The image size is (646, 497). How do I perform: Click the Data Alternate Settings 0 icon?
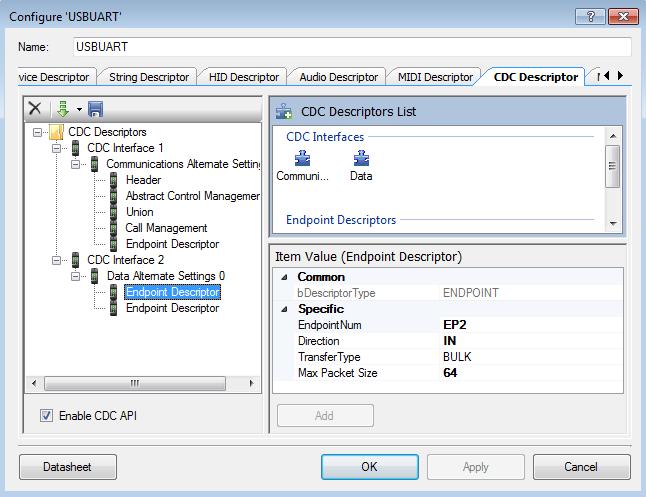coord(94,276)
